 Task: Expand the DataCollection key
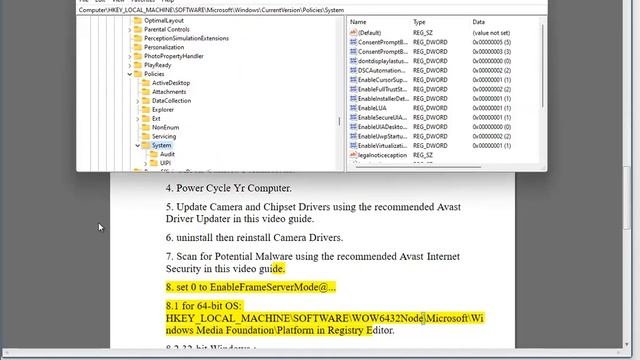tap(138, 101)
